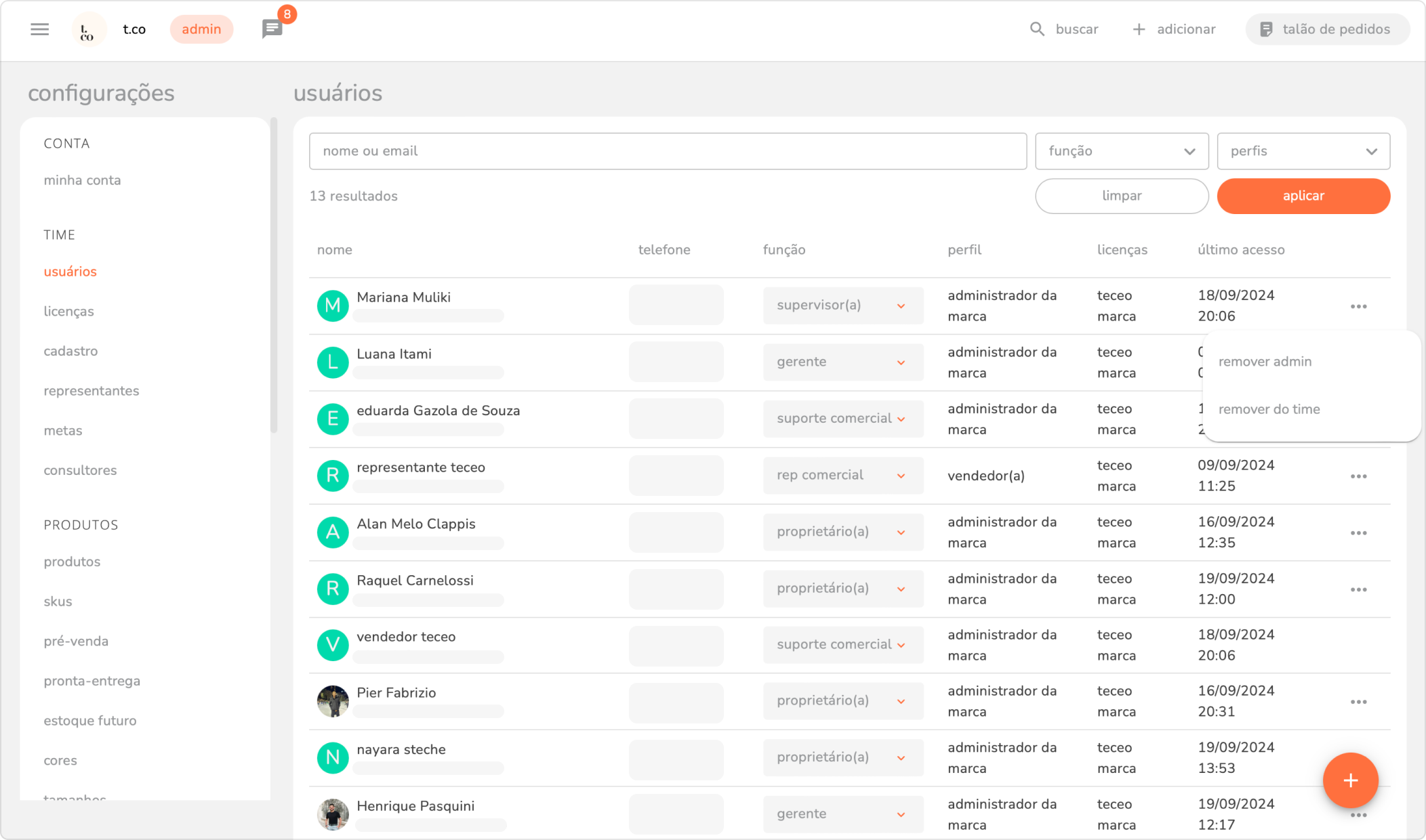Expand the função filter dropdown
Screen dimensions: 1426x840
(x=1121, y=151)
